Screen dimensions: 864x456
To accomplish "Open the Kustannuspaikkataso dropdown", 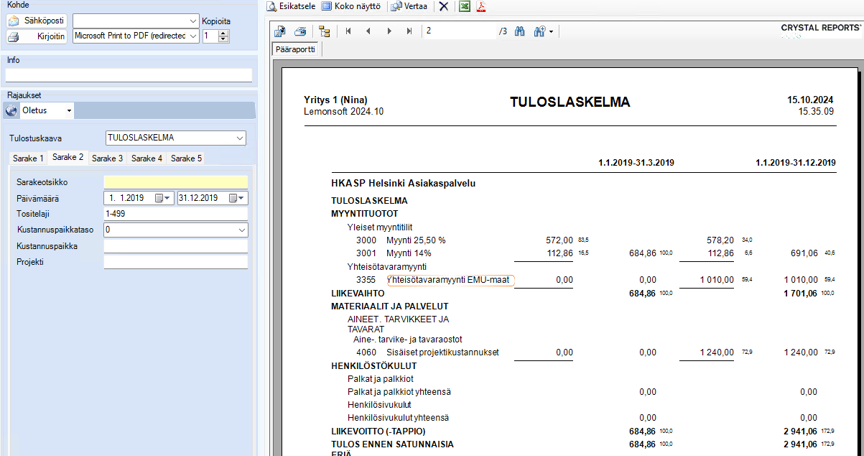I will coord(241,230).
